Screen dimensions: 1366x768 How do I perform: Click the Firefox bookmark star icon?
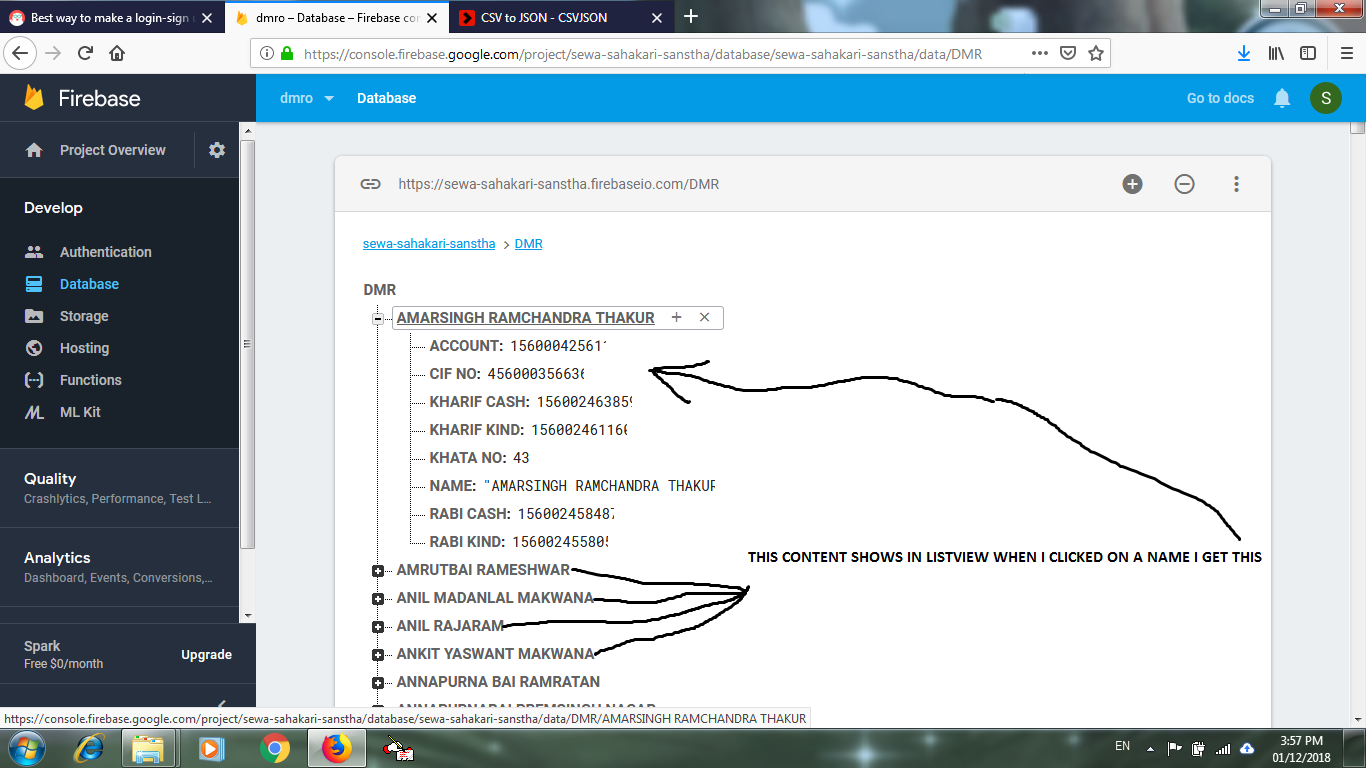pos(1096,54)
